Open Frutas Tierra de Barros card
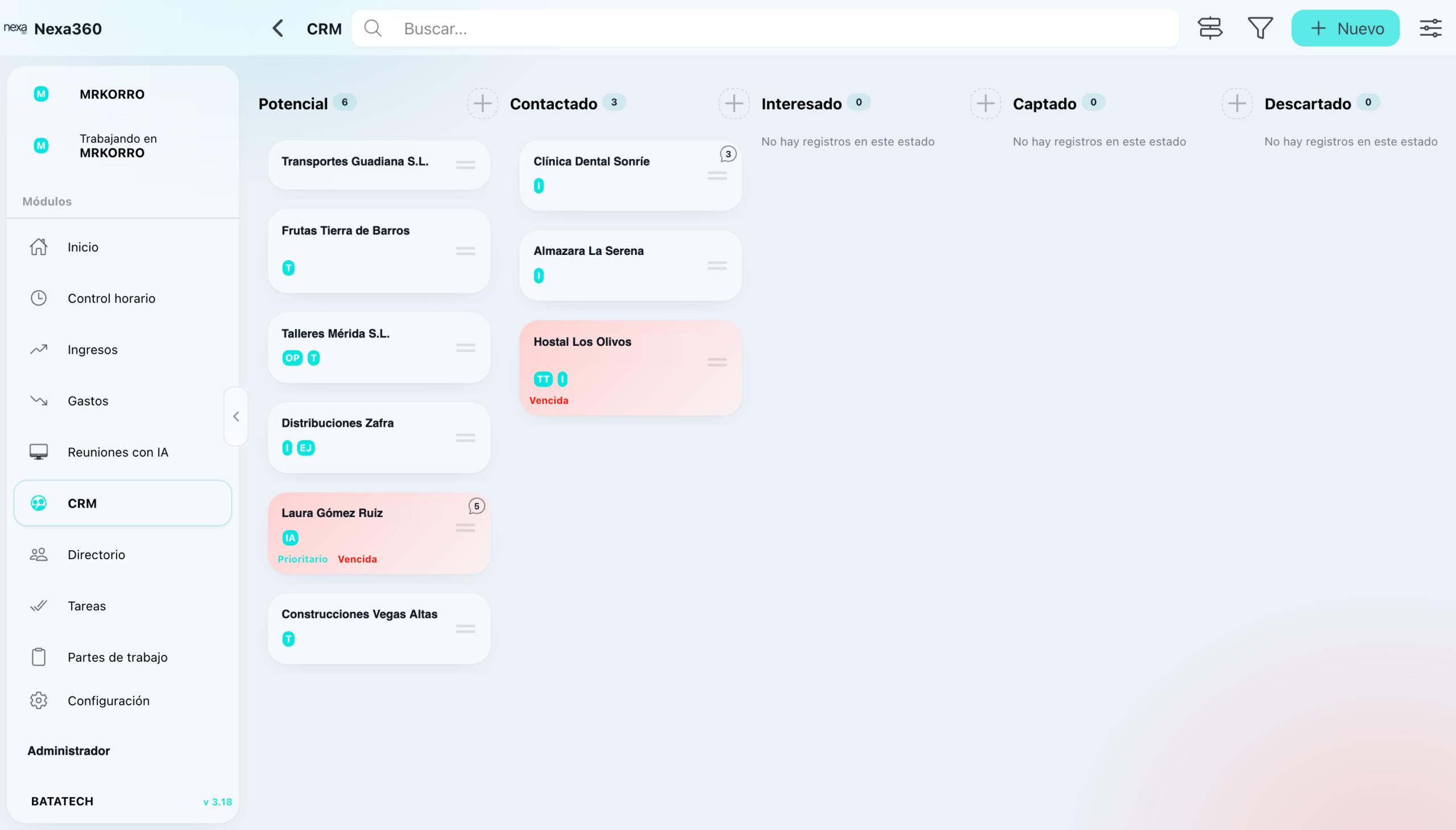1456x830 pixels. point(379,251)
